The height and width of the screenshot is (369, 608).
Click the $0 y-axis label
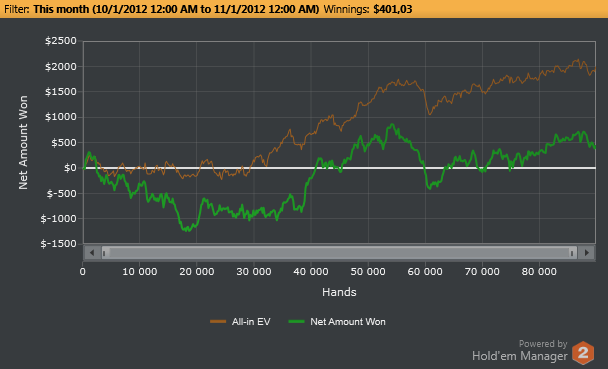(x=70, y=168)
